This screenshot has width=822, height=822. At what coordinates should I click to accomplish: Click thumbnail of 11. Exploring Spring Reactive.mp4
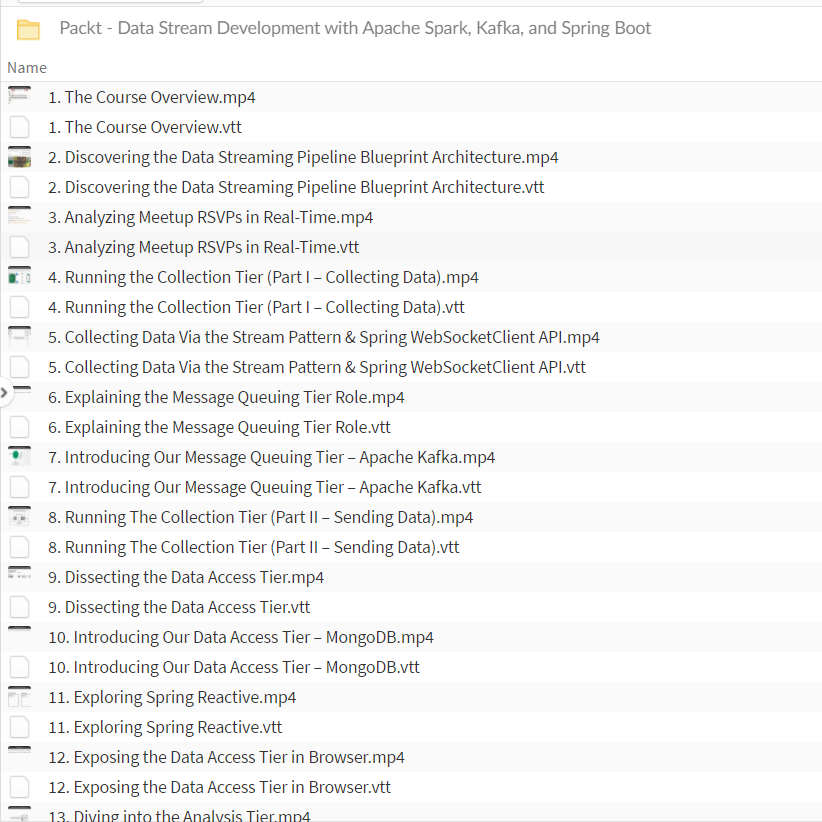(x=19, y=697)
